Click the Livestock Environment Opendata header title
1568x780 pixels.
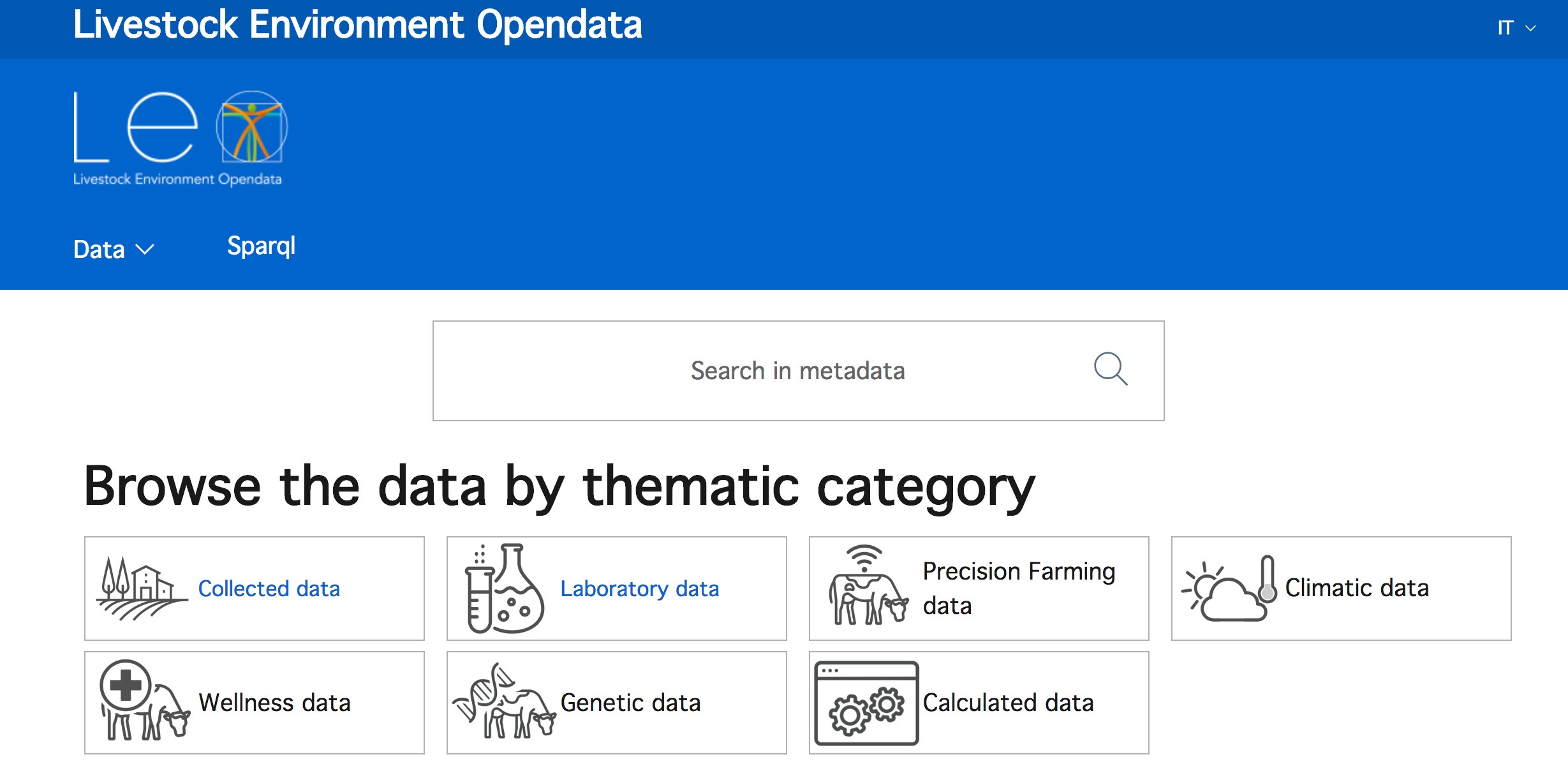click(x=357, y=26)
